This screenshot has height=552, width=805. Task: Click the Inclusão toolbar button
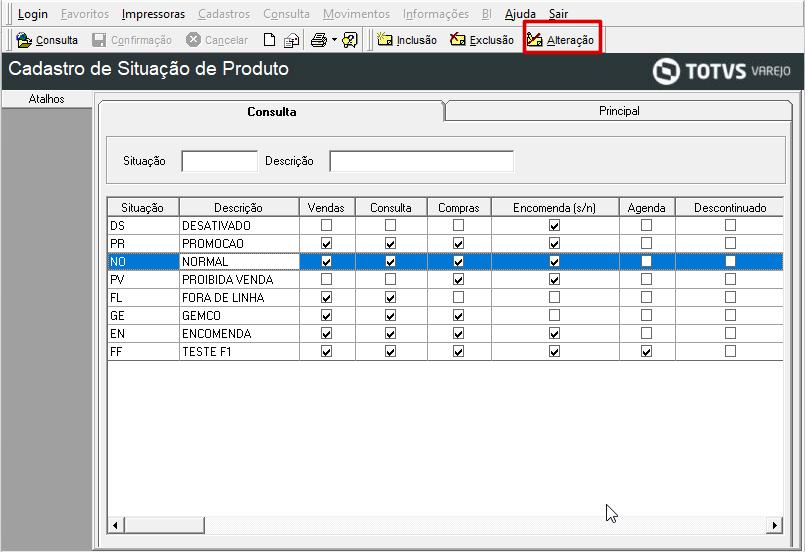pyautogui.click(x=407, y=40)
